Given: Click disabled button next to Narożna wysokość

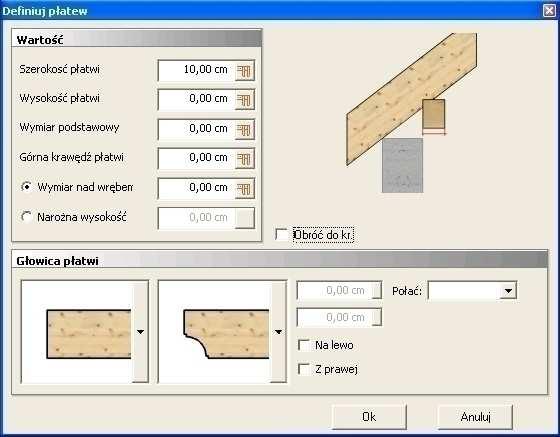Looking at the screenshot, I should point(245,218).
